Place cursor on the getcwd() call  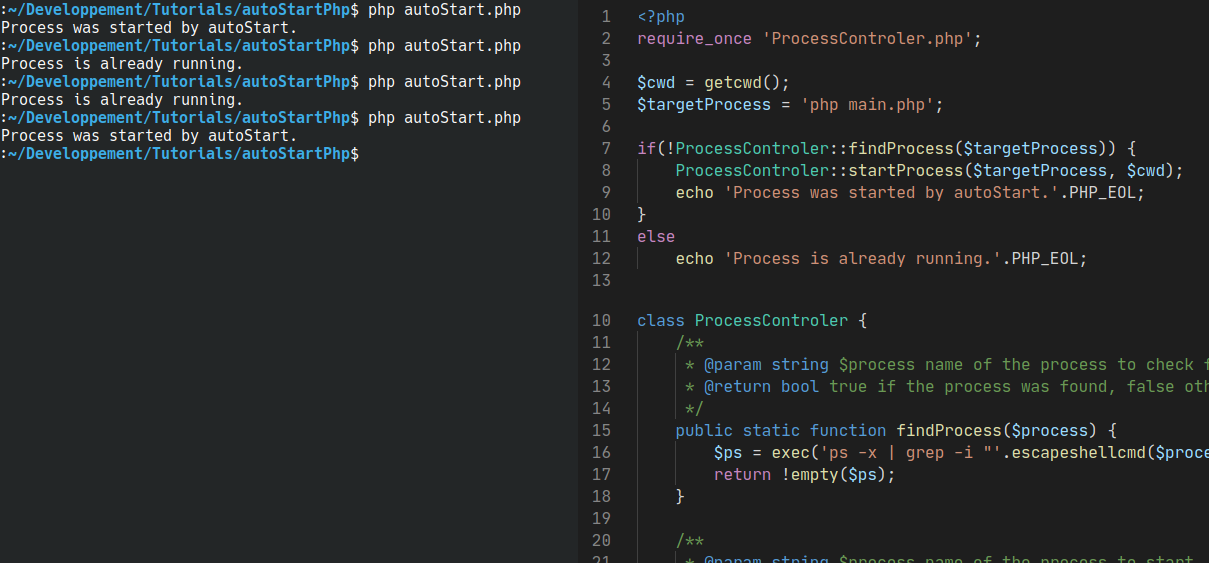pos(732,83)
